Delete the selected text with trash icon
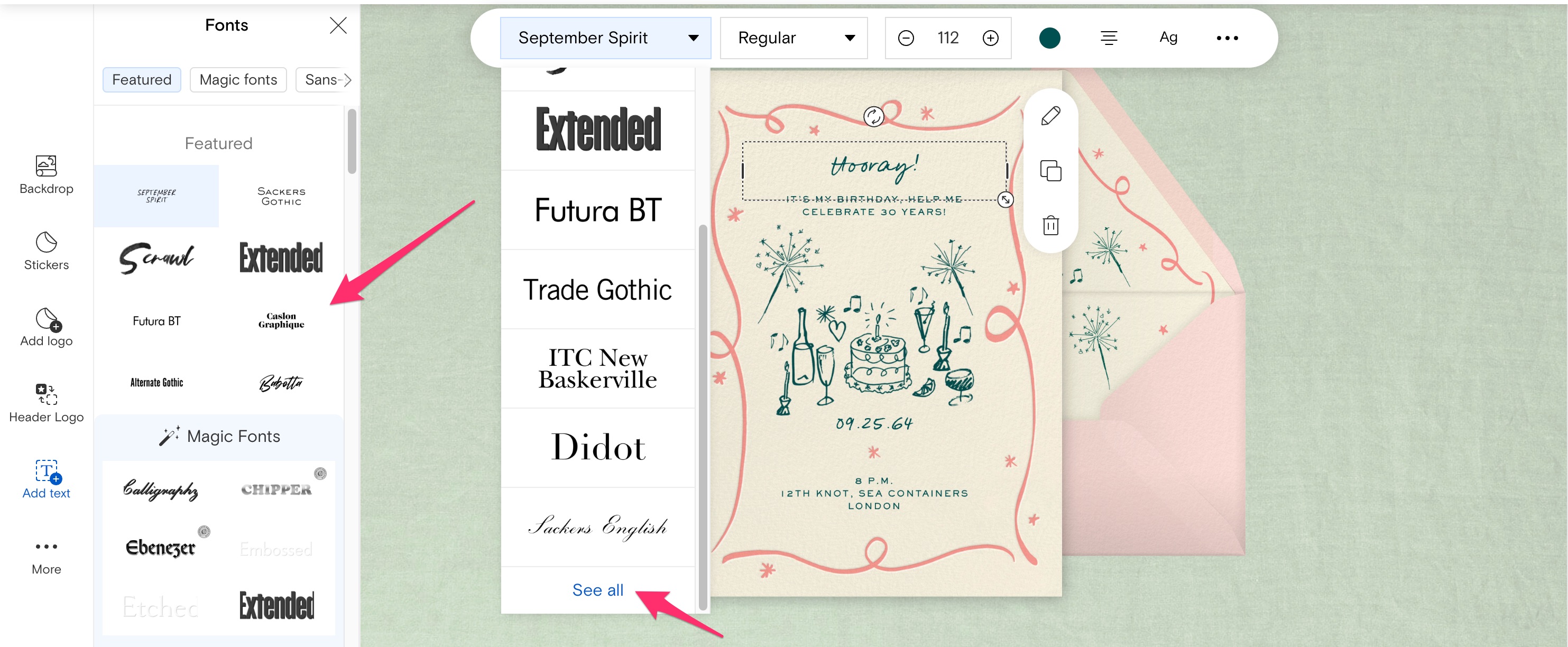The height and width of the screenshot is (647, 1568). [x=1050, y=225]
